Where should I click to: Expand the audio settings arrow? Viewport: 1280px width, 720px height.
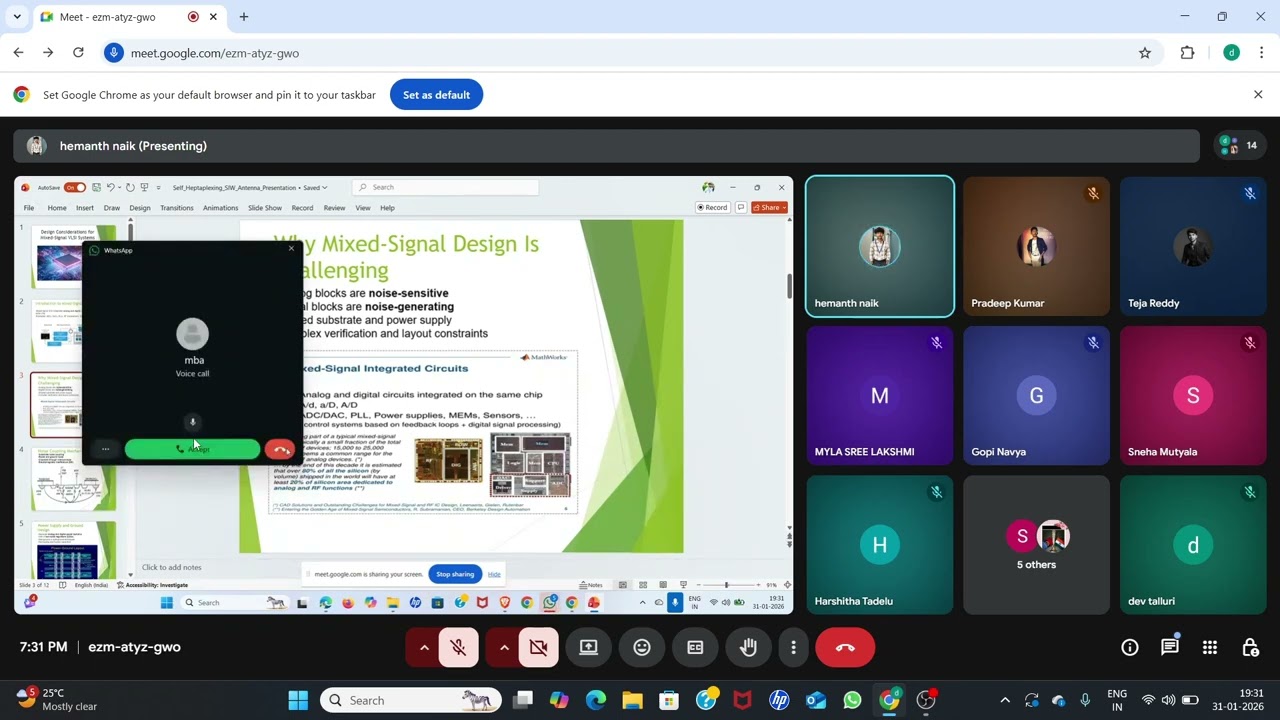click(x=424, y=647)
